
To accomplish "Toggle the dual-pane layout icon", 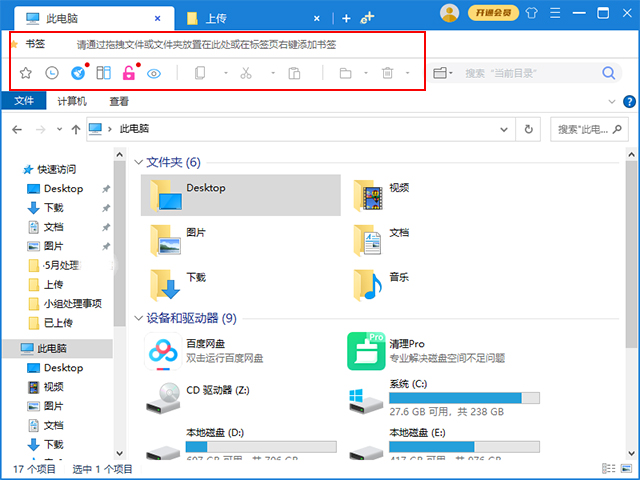I will coord(104,73).
